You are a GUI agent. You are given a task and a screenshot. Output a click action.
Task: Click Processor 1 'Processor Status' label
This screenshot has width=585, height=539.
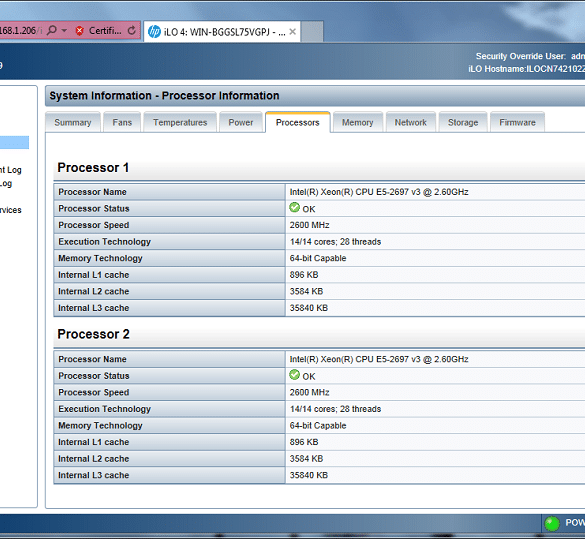94,209
